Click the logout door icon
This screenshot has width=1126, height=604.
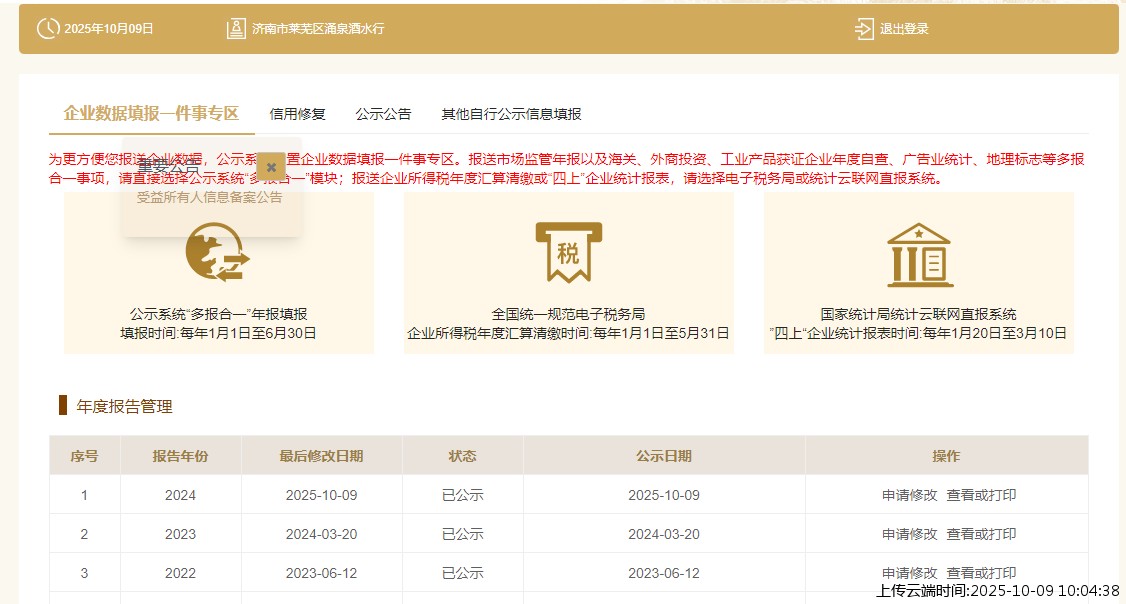(x=864, y=29)
